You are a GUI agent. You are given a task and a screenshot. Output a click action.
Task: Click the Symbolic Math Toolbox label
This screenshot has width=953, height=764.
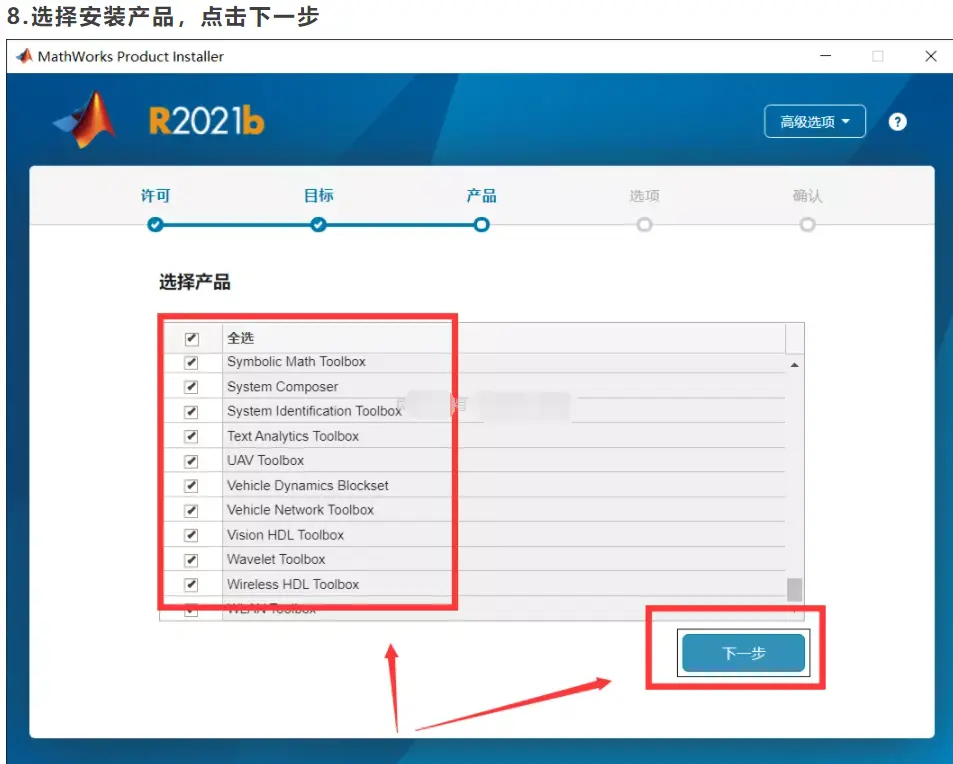[296, 362]
